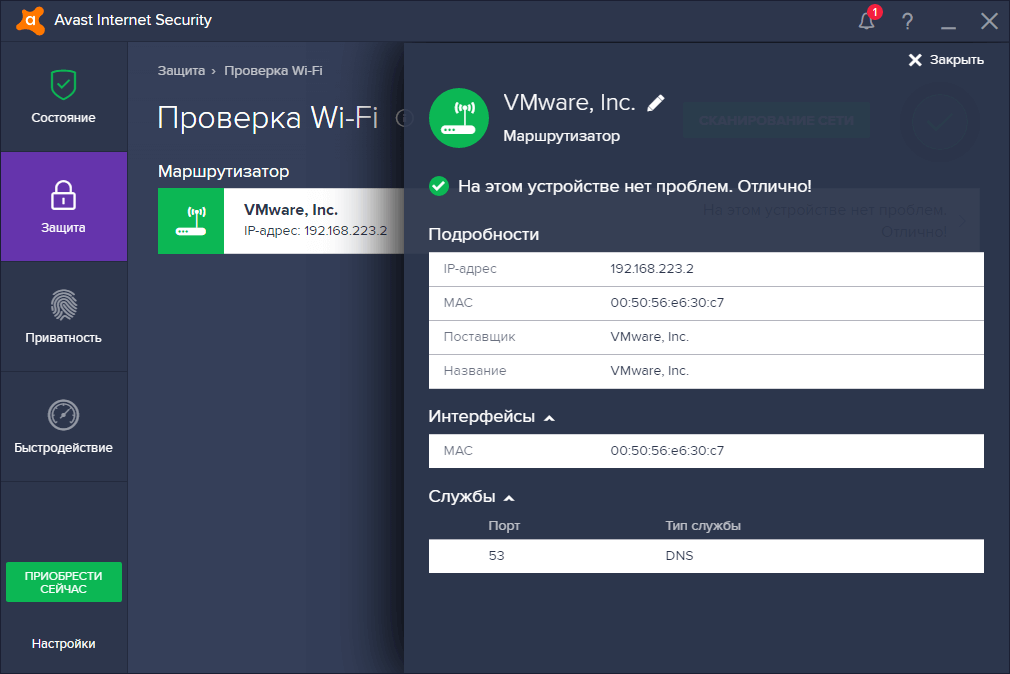The height and width of the screenshot is (674, 1010).
Task: Select the DNS service row on port 53
Action: pyautogui.click(x=705, y=556)
